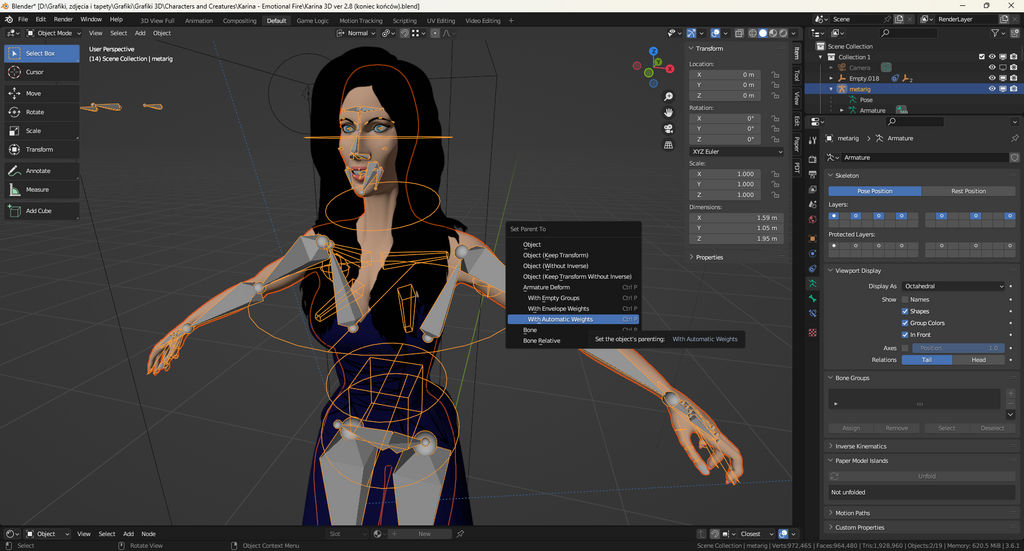Enable the Names checkbox
The width and height of the screenshot is (1024, 551).
(x=906, y=299)
